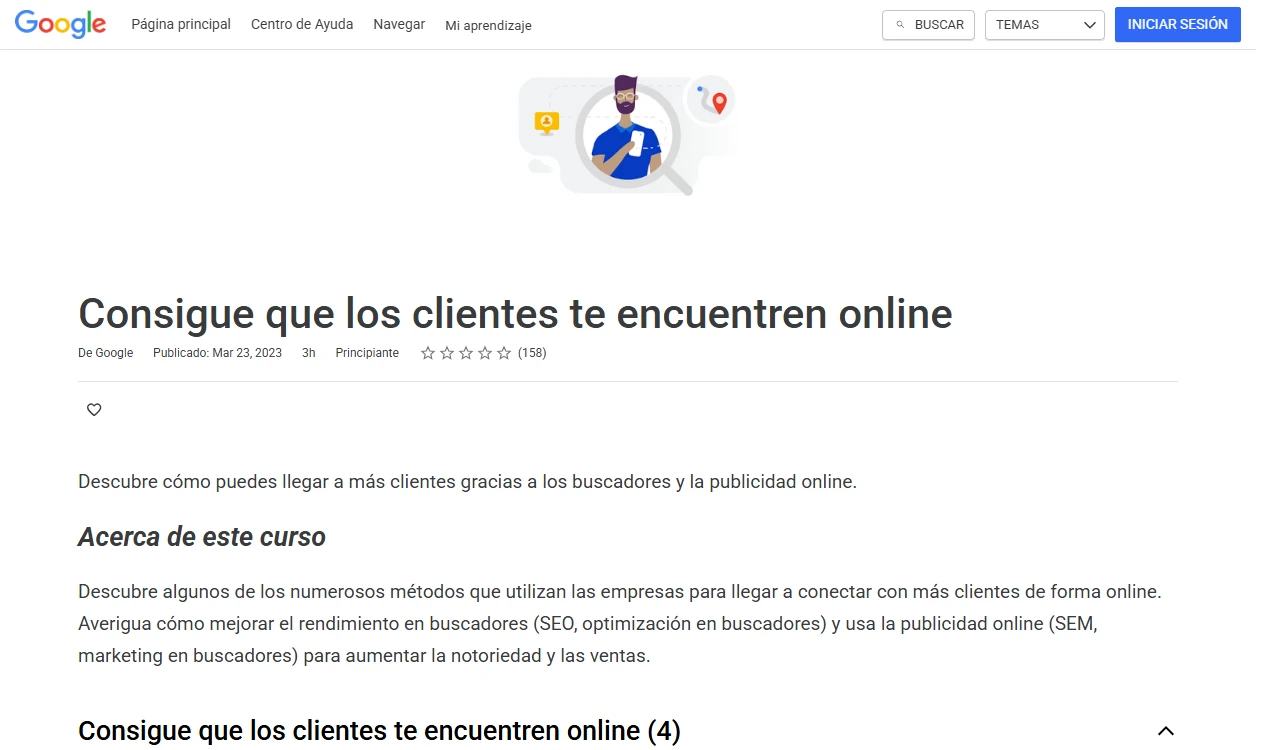Screen dimensions: 1280x750
Task: Rate the course five stars
Action: click(x=504, y=353)
